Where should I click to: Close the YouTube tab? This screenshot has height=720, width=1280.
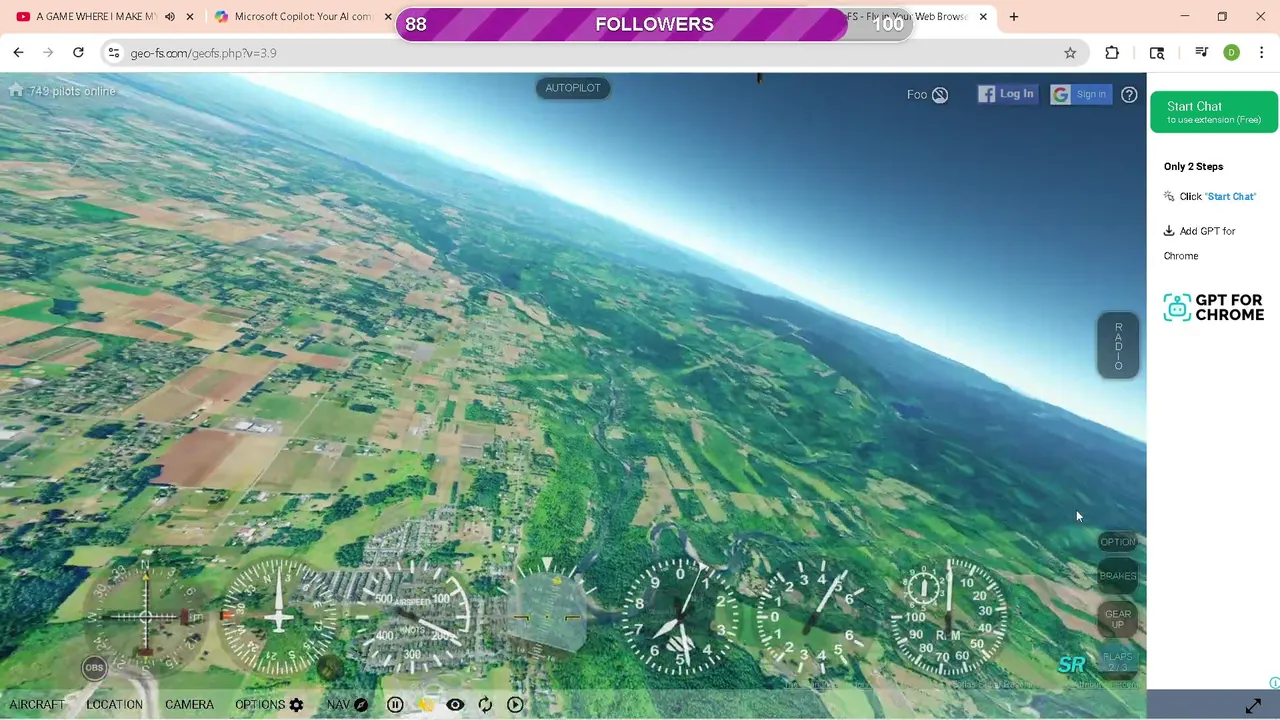pyautogui.click(x=190, y=17)
